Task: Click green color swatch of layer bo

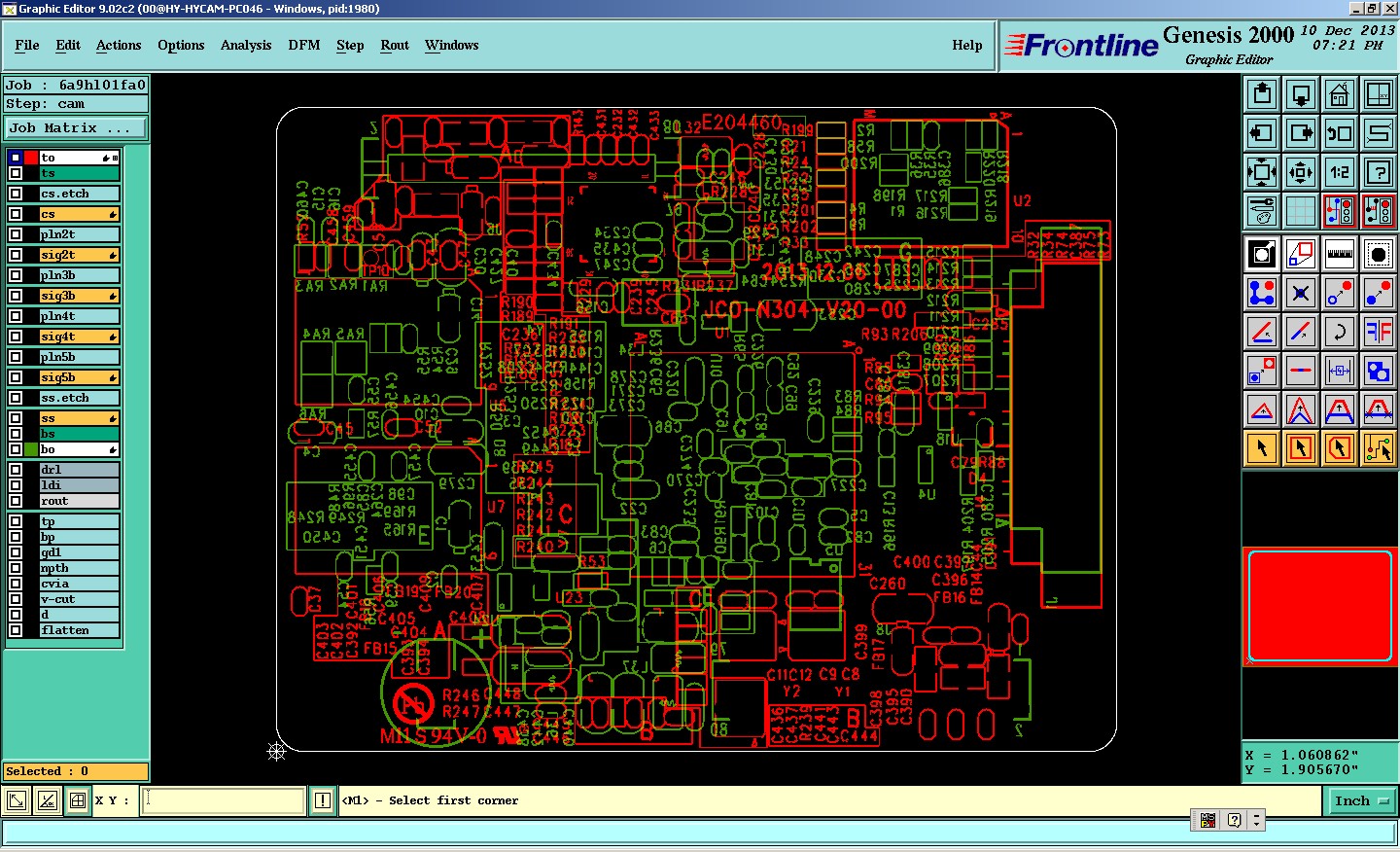Action: 31,449
